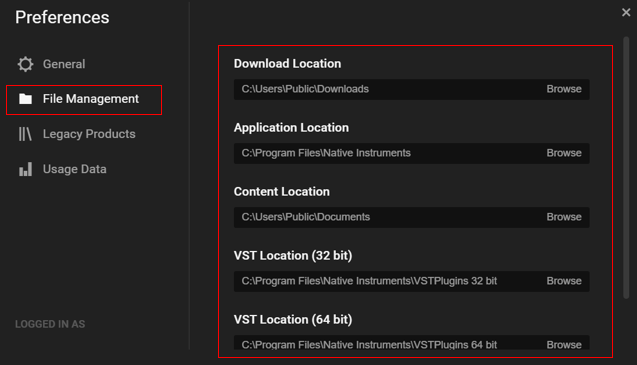Switch to the Legacy Products tab
Screen dimensions: 637x365
click(89, 134)
